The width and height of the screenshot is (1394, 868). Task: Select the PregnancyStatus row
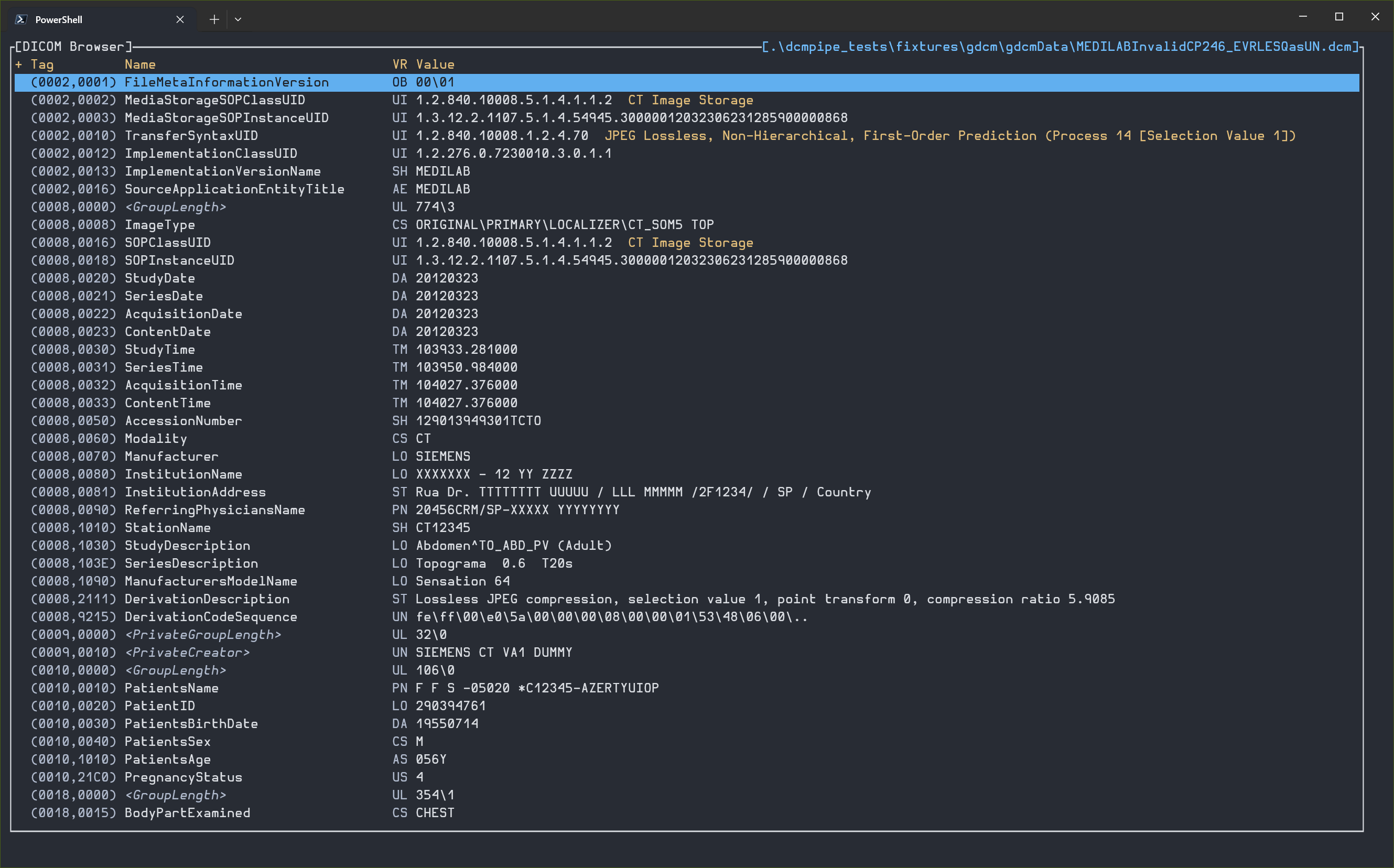pyautogui.click(x=687, y=776)
